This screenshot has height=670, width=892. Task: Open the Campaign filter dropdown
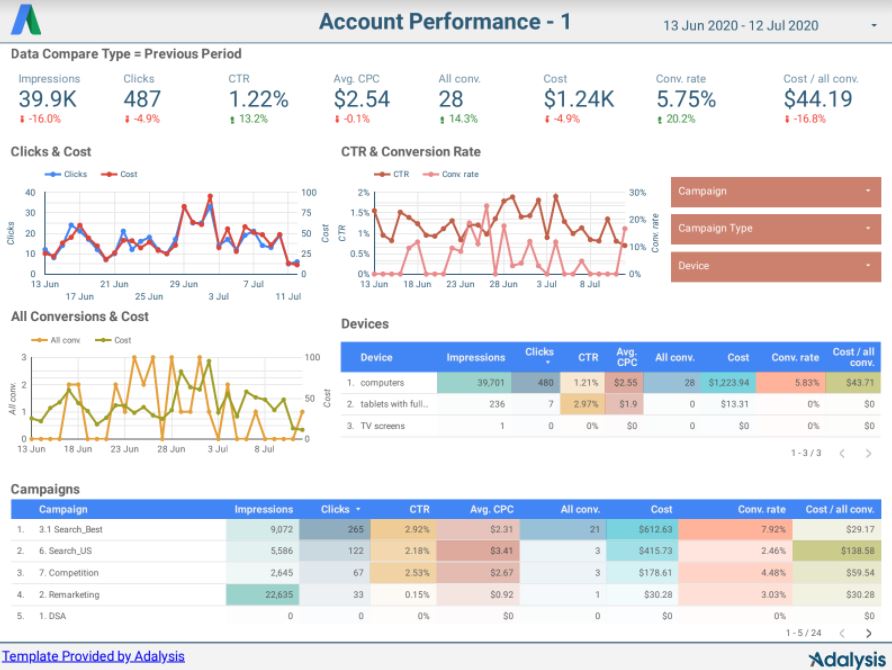[774, 191]
